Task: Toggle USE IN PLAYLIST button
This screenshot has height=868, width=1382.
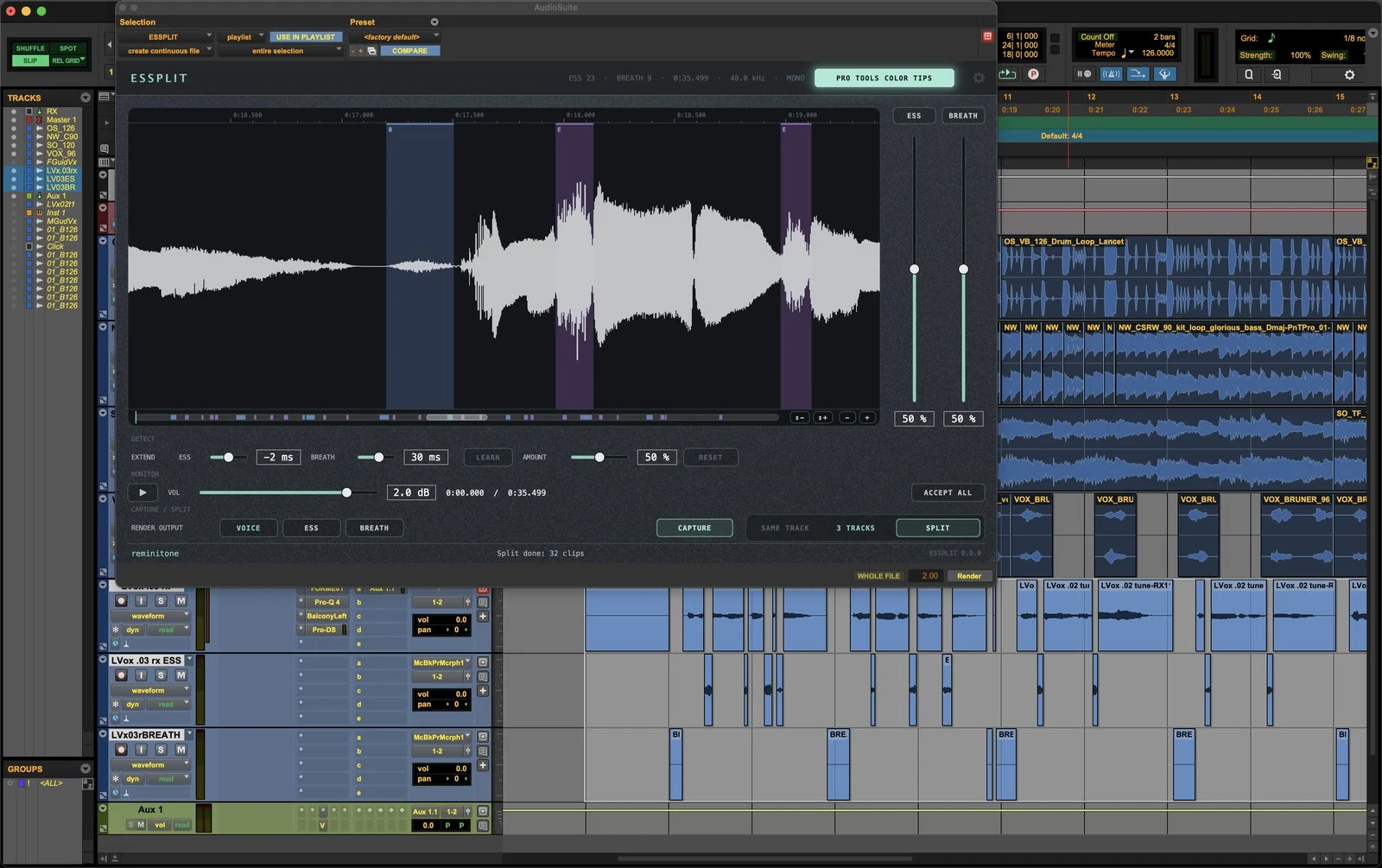Action: pos(306,37)
